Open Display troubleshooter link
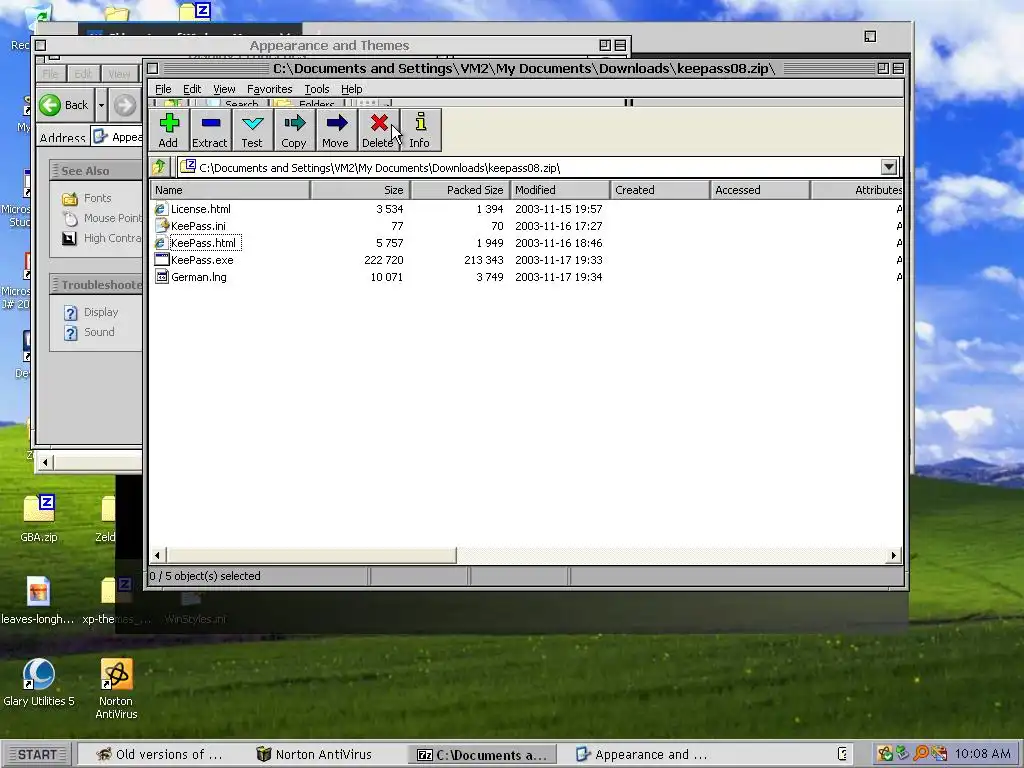 [101, 312]
